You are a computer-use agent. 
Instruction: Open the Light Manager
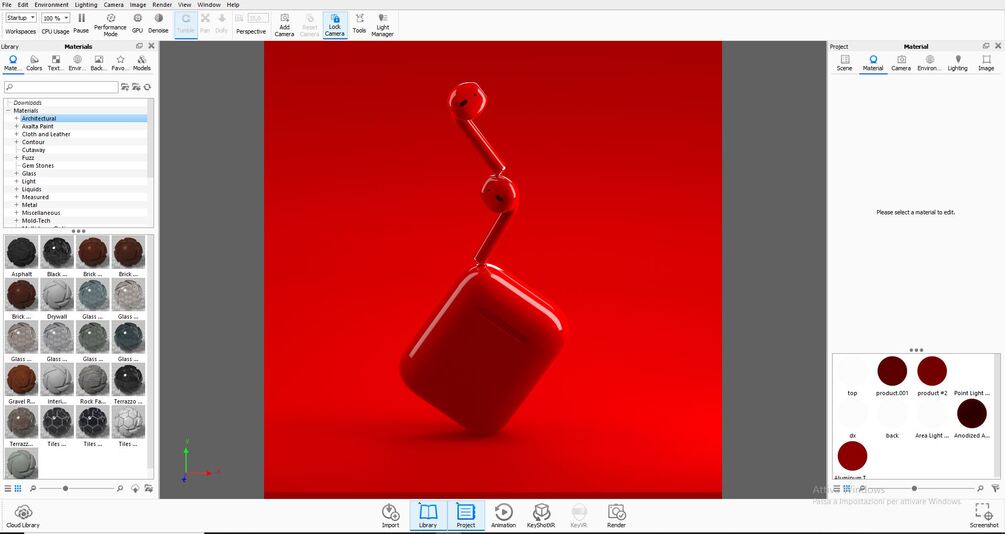(x=383, y=25)
